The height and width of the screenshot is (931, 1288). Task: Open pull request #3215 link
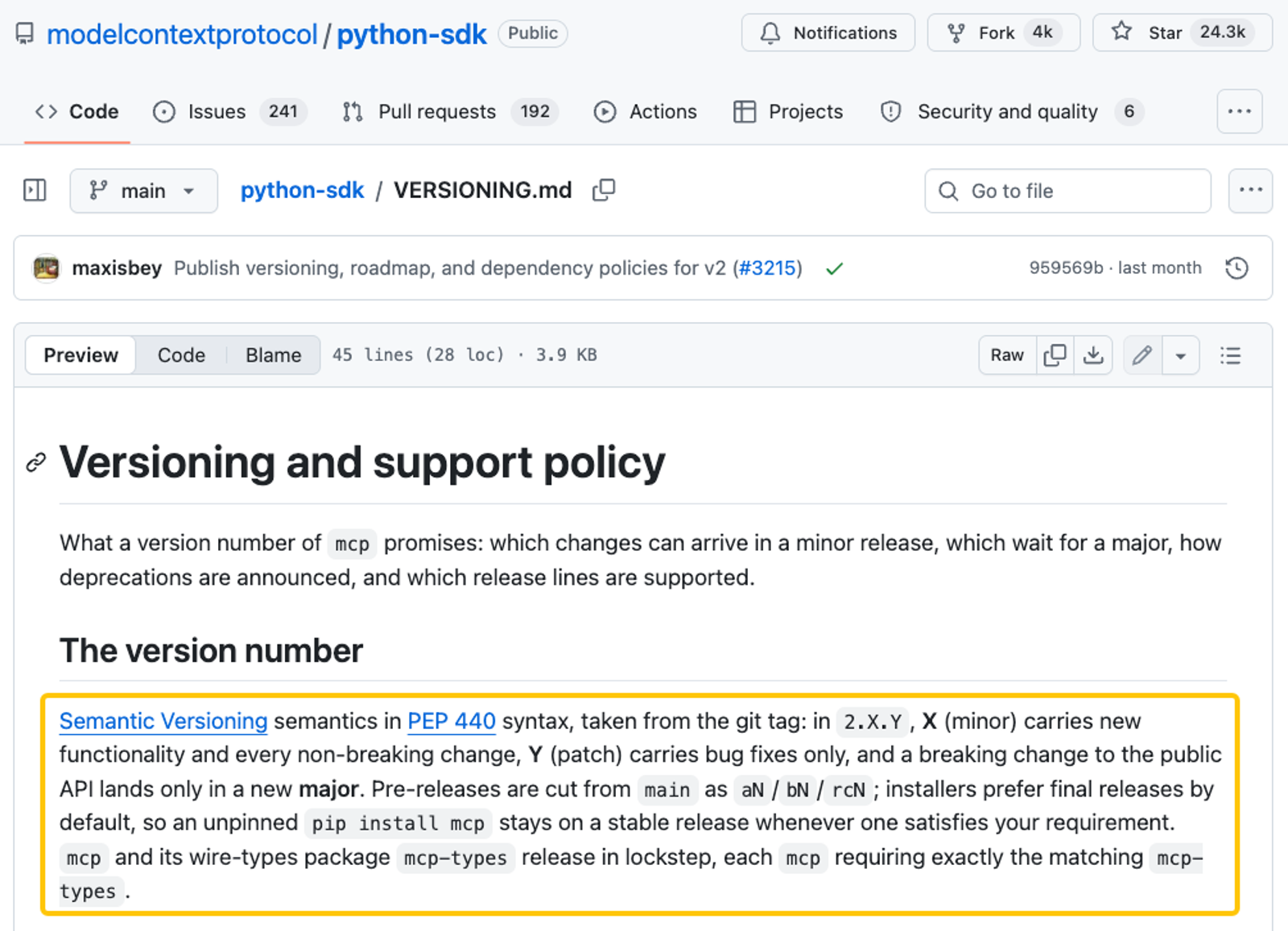(x=767, y=268)
